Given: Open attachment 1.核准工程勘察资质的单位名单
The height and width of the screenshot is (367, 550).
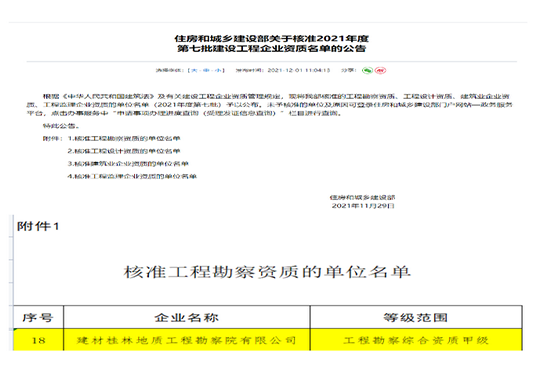Looking at the screenshot, I should (x=124, y=139).
